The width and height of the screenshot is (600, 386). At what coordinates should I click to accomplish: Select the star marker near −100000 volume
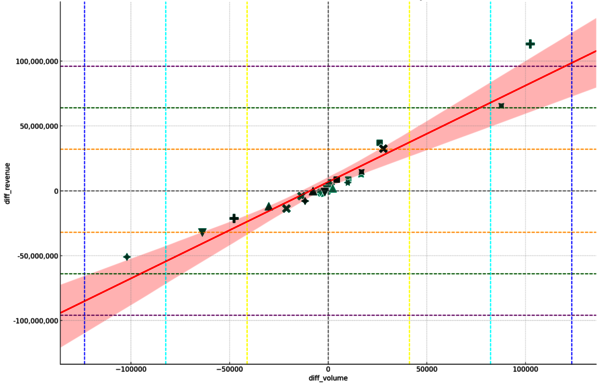pos(127,257)
